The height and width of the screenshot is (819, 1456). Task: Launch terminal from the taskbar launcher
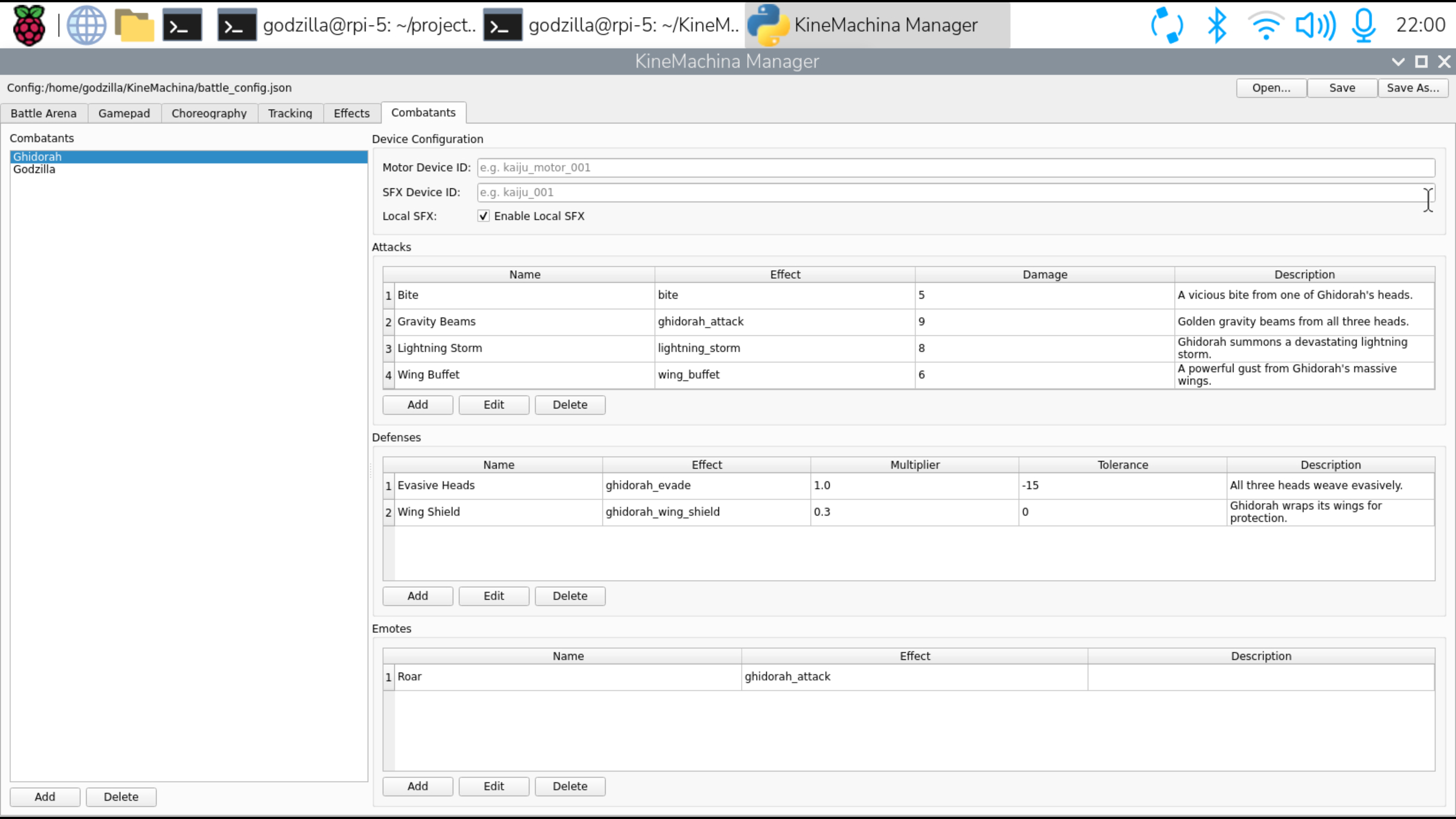pyautogui.click(x=182, y=25)
